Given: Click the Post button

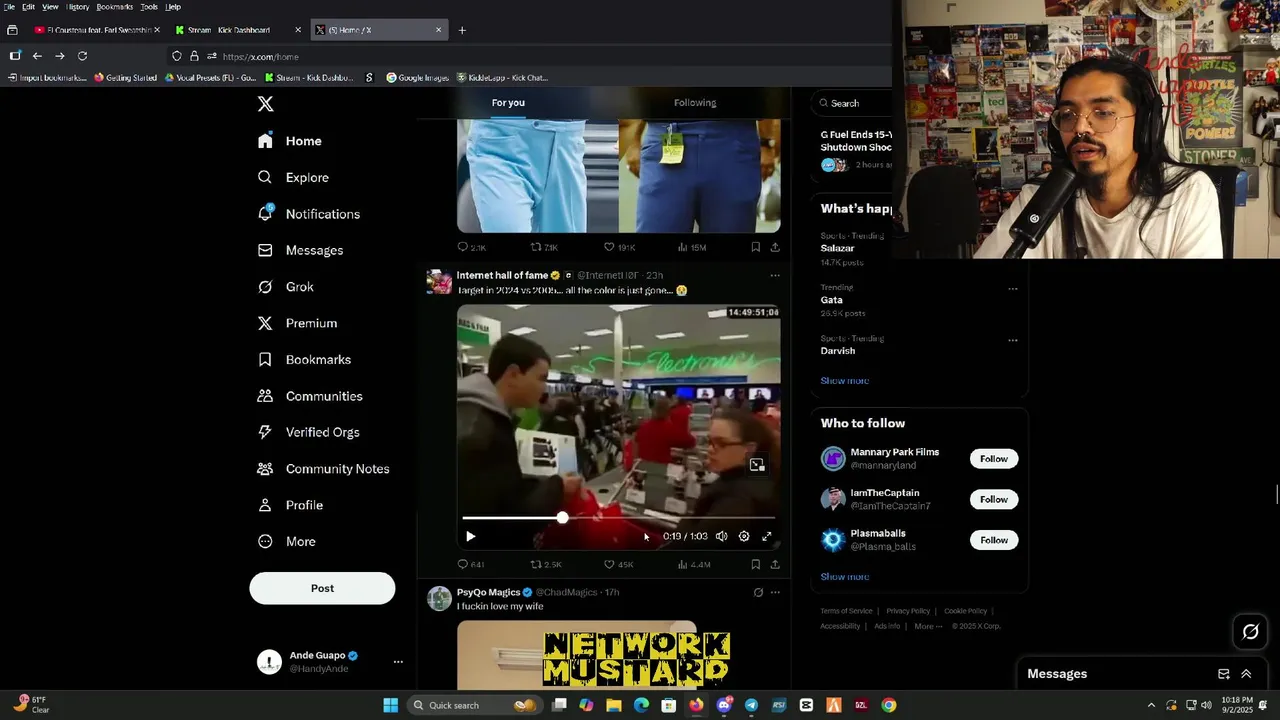Looking at the screenshot, I should (322, 588).
